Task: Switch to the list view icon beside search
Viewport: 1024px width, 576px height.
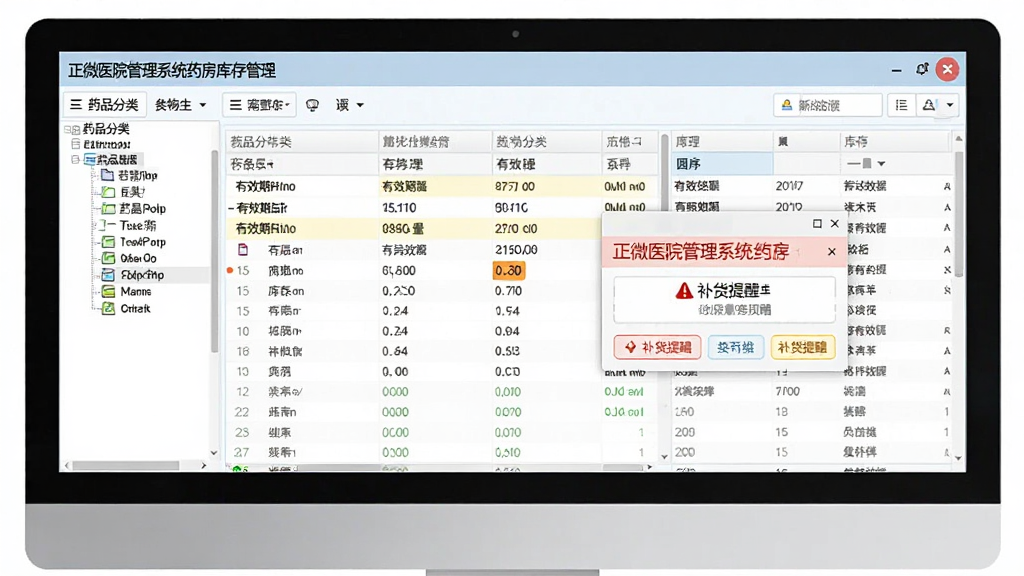Action: (x=901, y=105)
